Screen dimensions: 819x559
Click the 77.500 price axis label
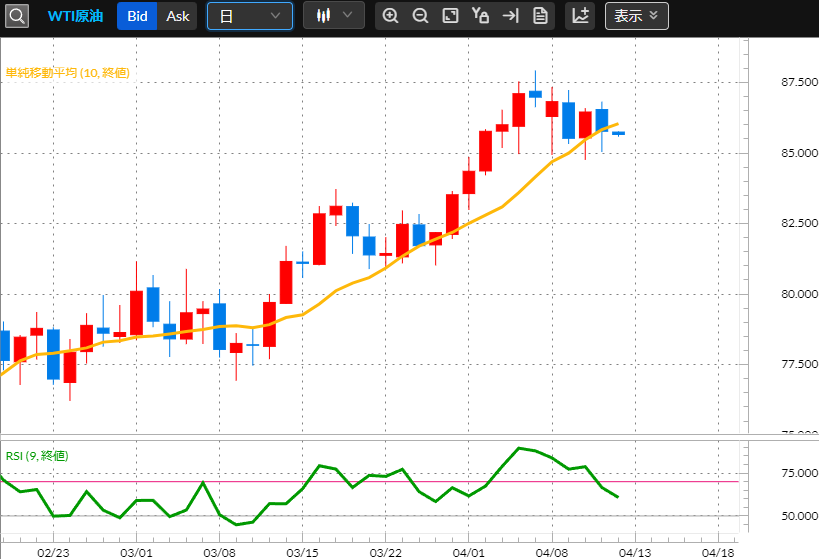click(x=799, y=364)
